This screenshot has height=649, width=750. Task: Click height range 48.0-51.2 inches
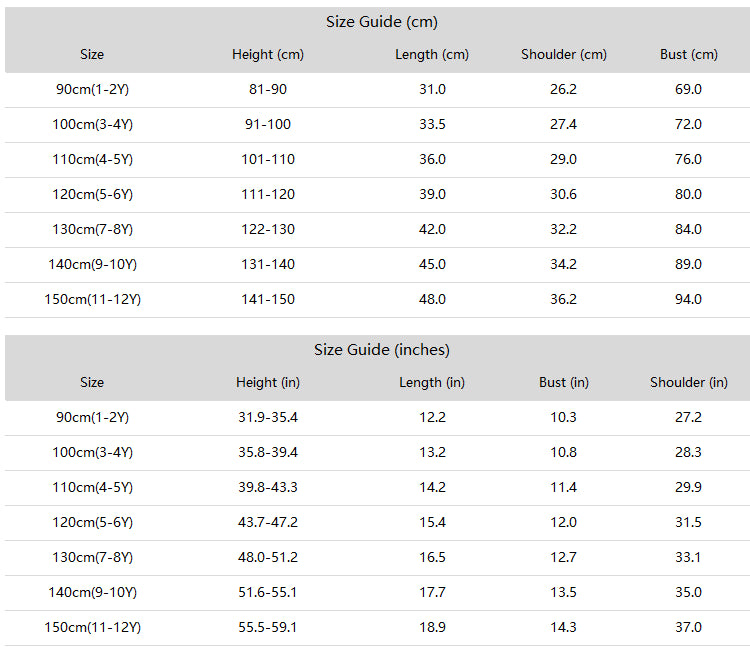[x=267, y=558]
